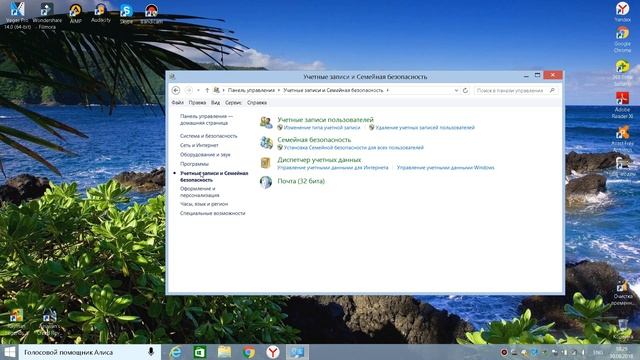Open the Правка menu
Image resolution: width=640 pixels, height=360 pixels.
[197, 102]
